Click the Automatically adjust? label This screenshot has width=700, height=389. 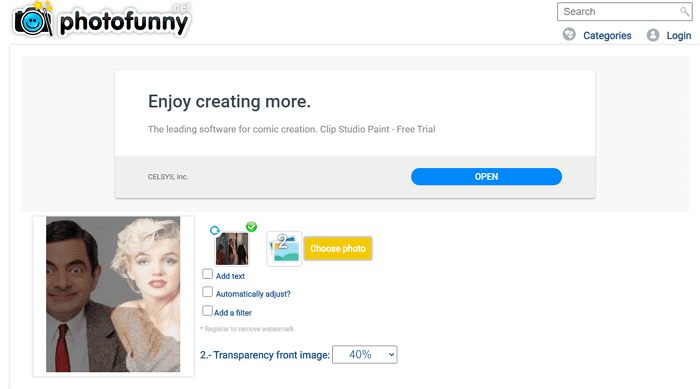[x=253, y=294]
